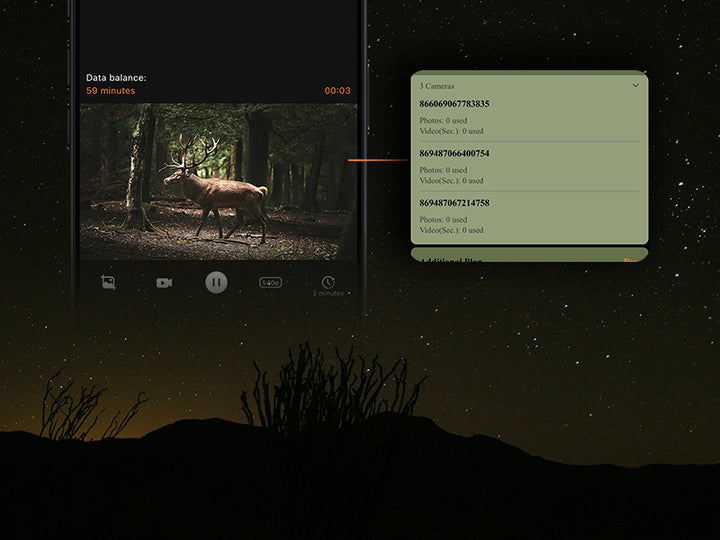Click Video(Sec.) usage under camera 869487066400754

451,181
